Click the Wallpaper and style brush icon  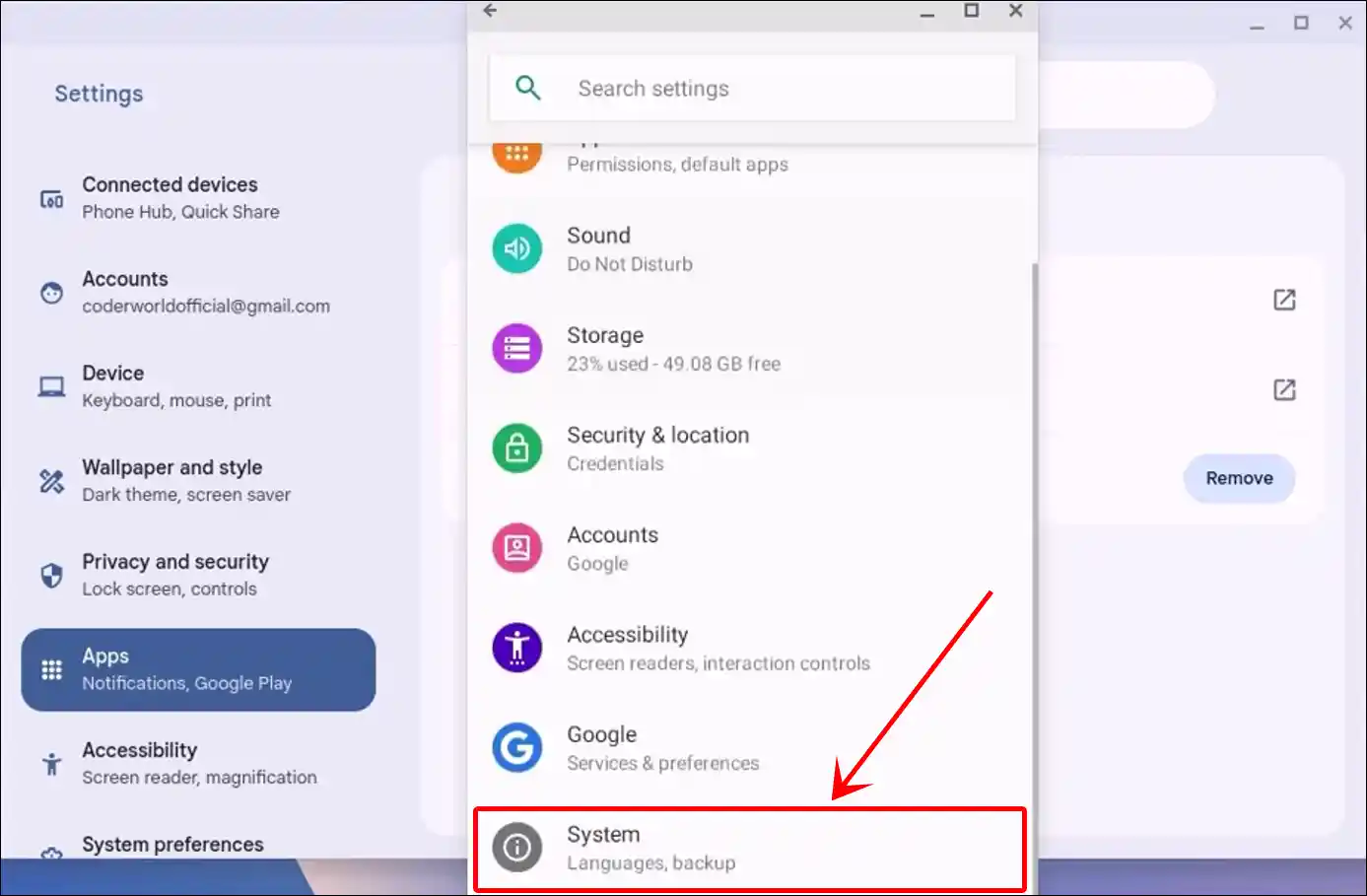[x=51, y=481]
